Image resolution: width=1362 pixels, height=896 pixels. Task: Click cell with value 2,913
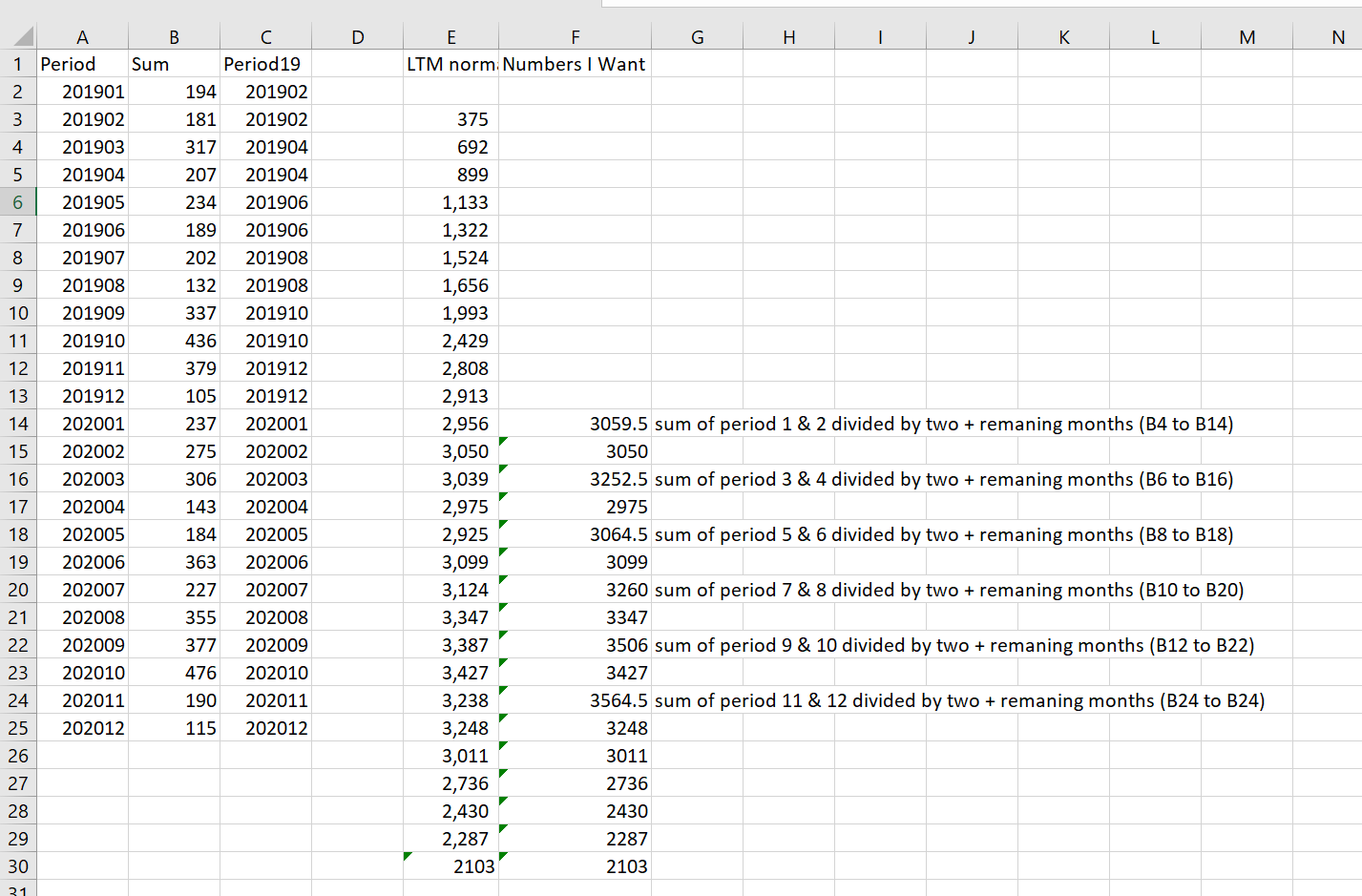(451, 396)
